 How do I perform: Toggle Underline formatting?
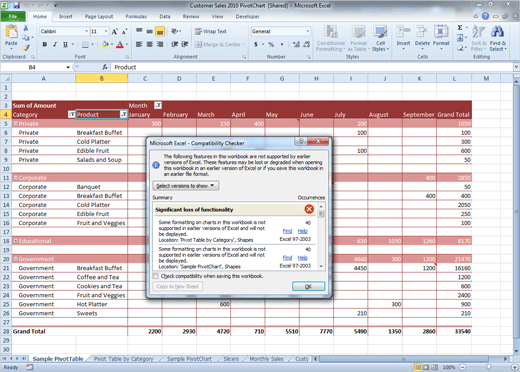tap(65, 44)
